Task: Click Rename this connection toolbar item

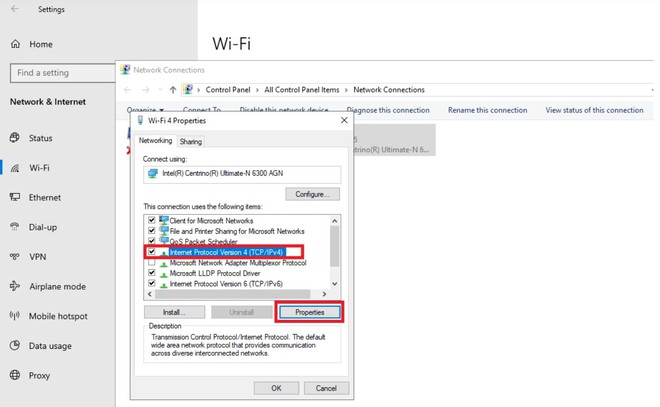Action: click(x=487, y=110)
